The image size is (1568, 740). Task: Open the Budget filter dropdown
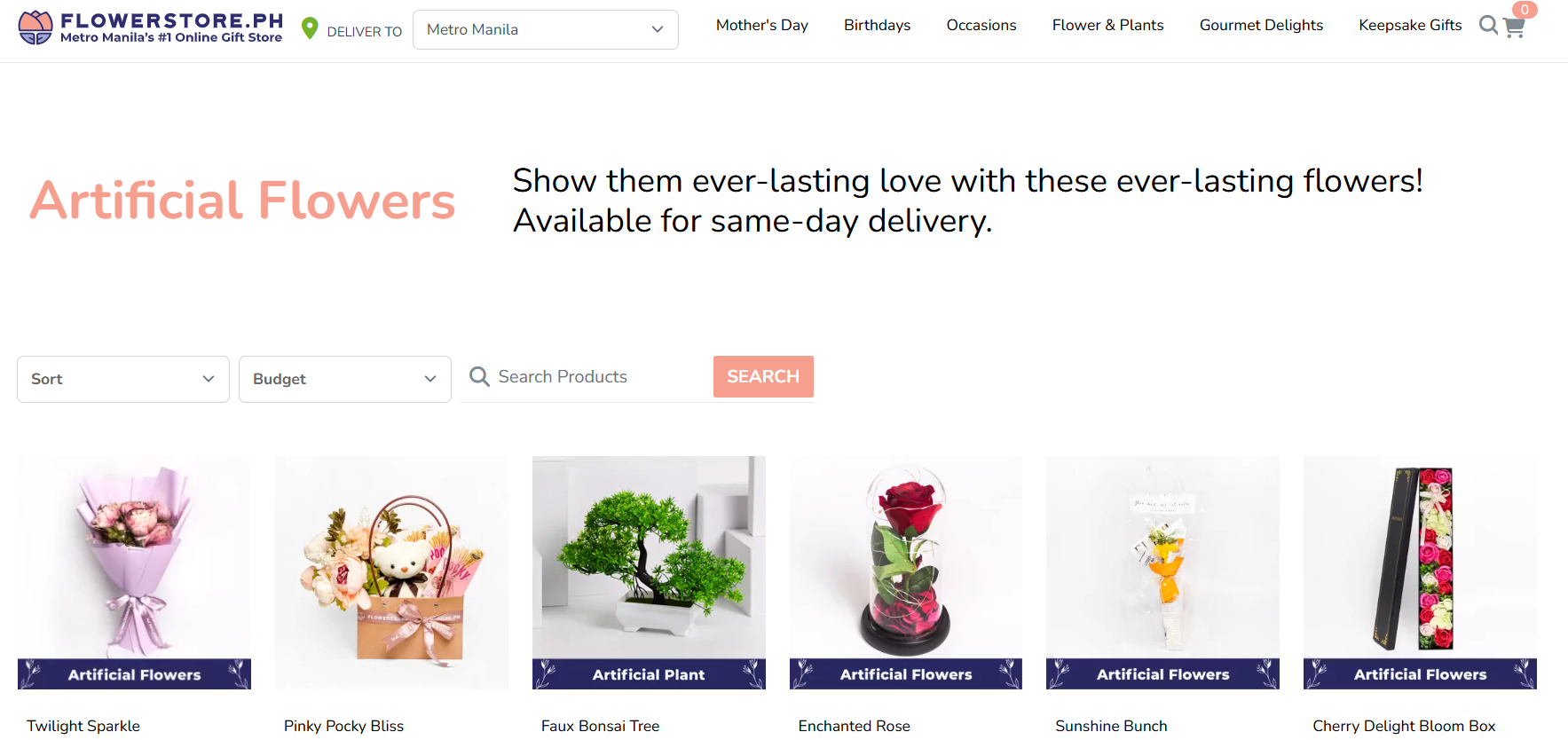[x=345, y=379]
